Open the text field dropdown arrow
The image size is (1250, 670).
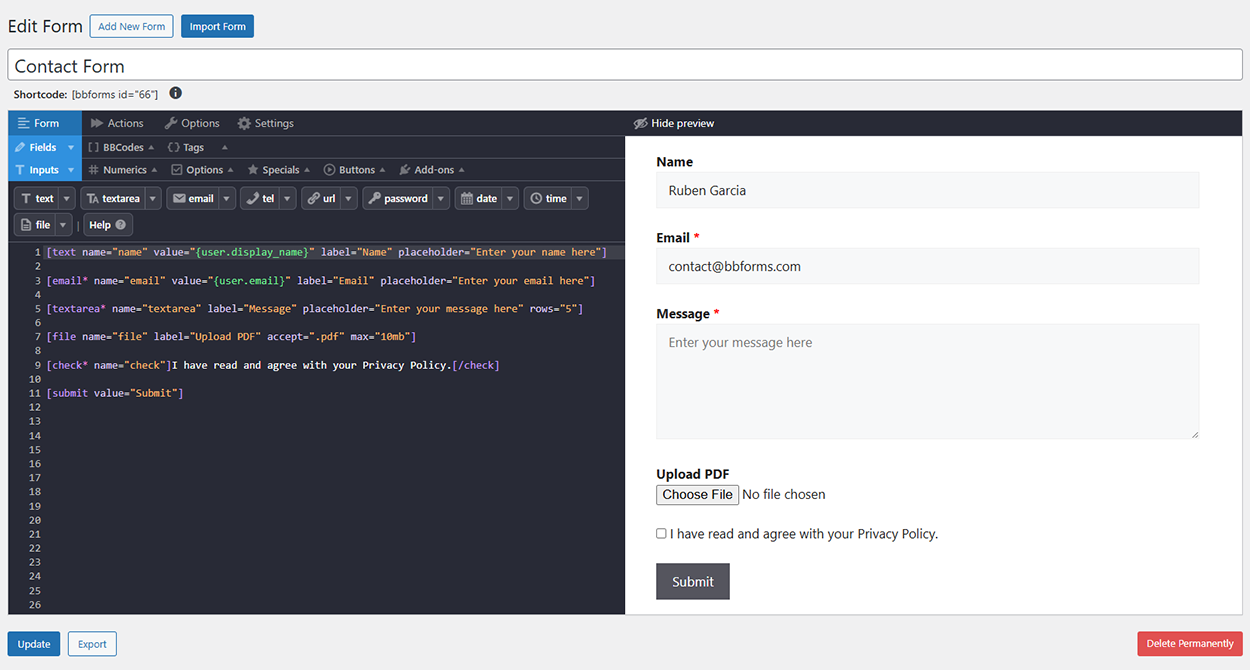67,199
